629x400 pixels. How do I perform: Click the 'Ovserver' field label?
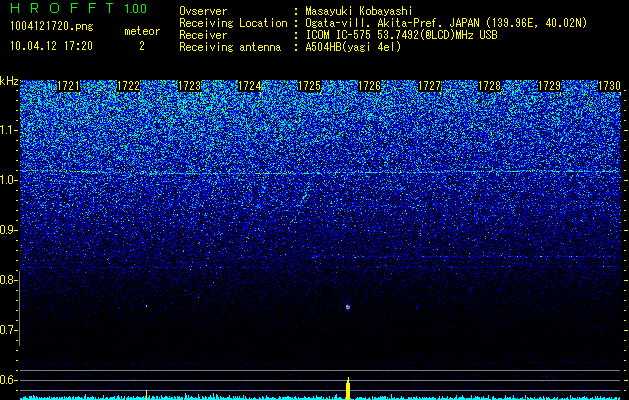click(203, 11)
